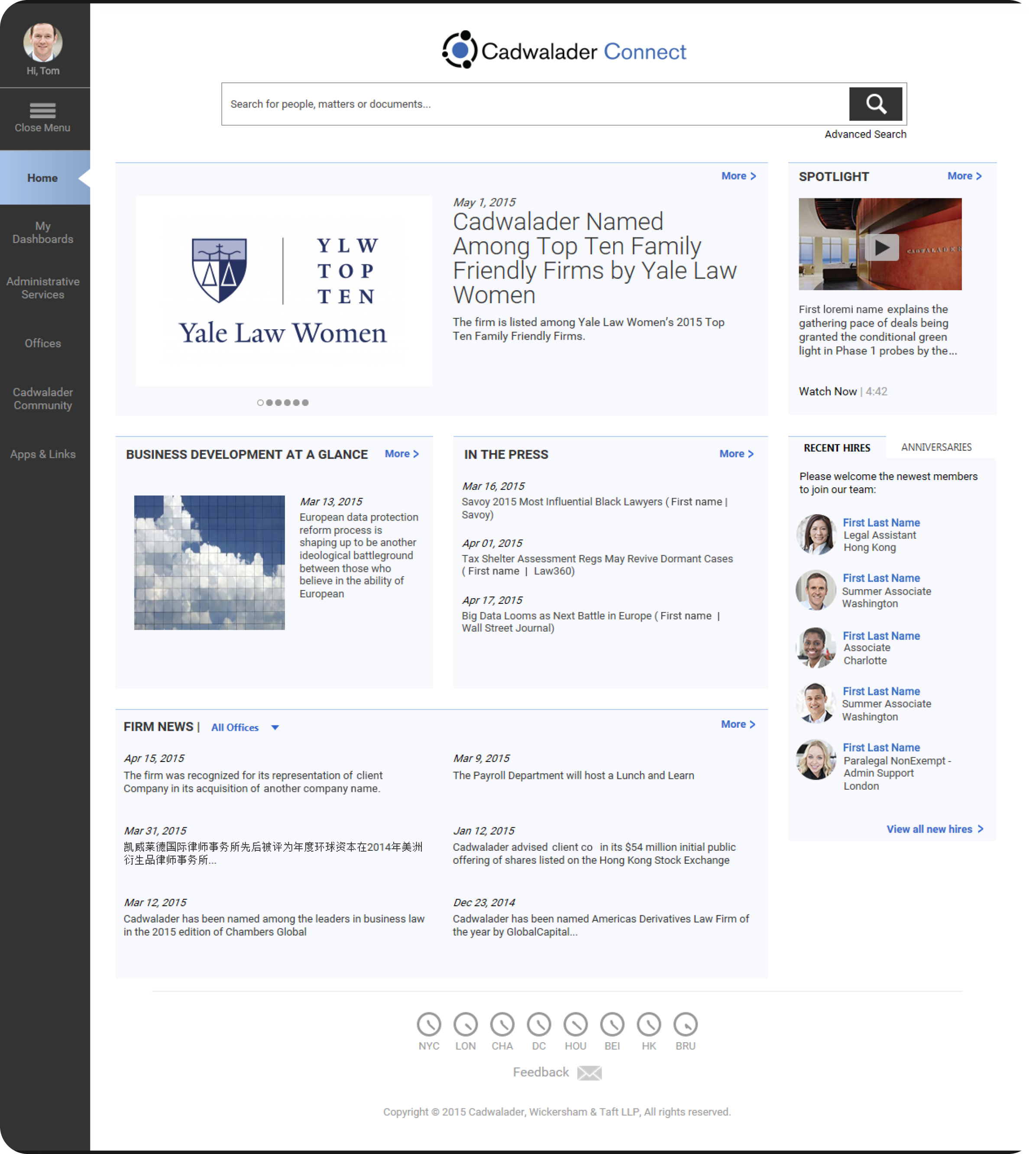
Task: Switch to the Anniversaries tab
Action: coord(937,447)
